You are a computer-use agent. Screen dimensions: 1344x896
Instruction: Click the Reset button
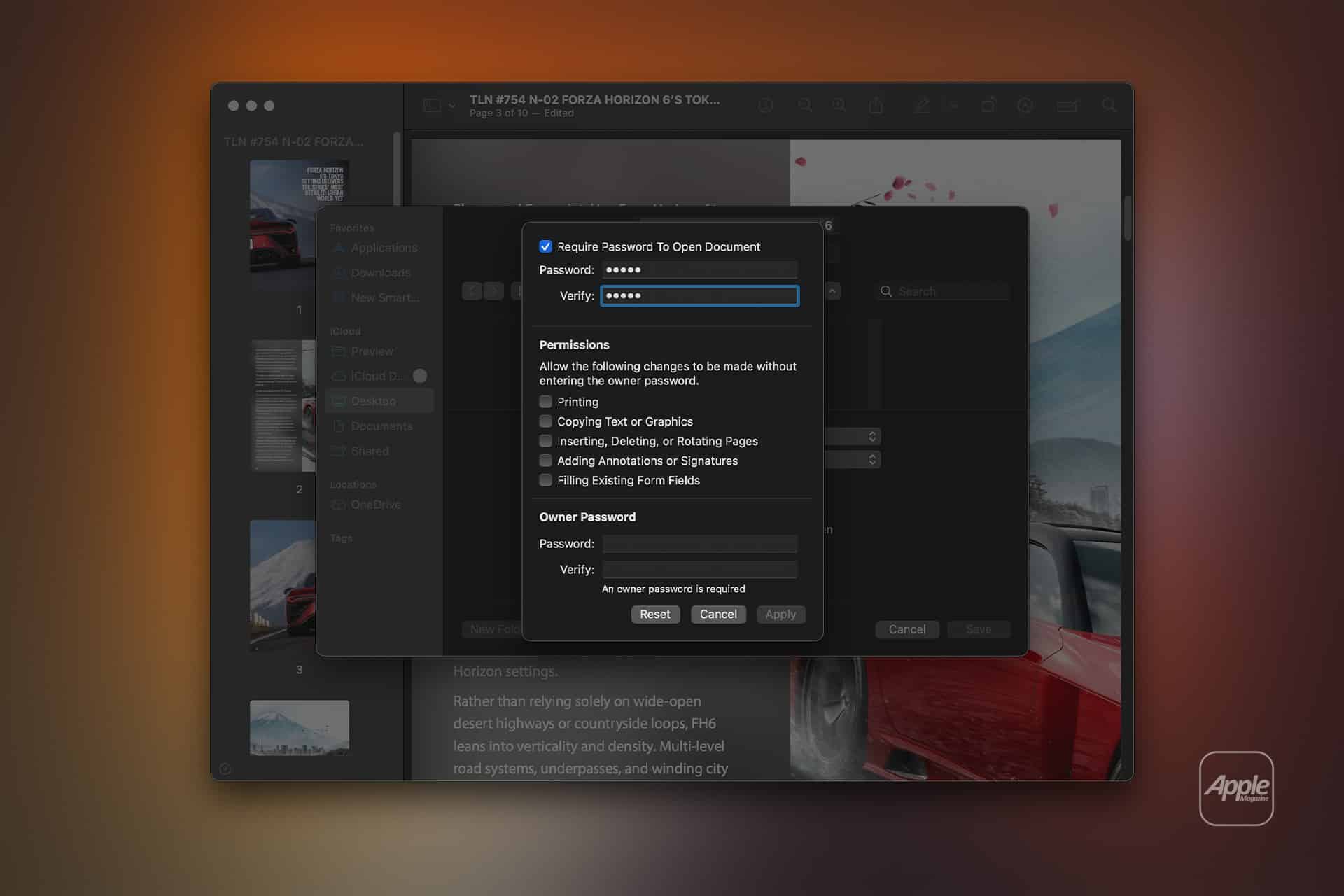655,614
